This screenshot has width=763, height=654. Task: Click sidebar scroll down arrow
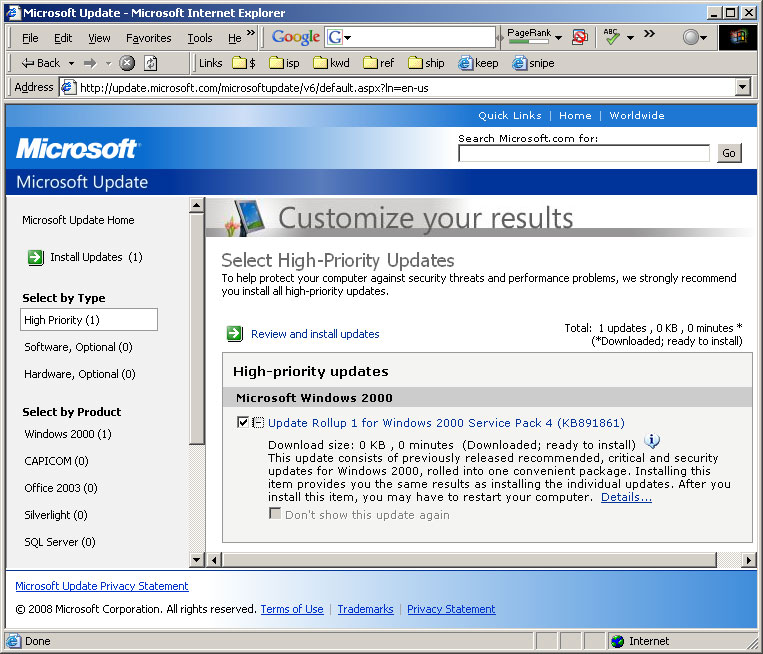tap(197, 560)
